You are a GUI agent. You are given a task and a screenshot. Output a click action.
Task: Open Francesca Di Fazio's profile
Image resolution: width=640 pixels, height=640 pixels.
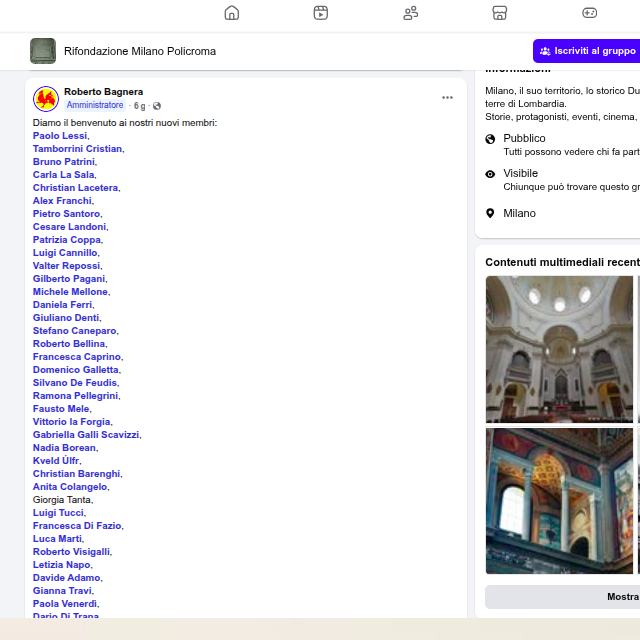tap(77, 526)
